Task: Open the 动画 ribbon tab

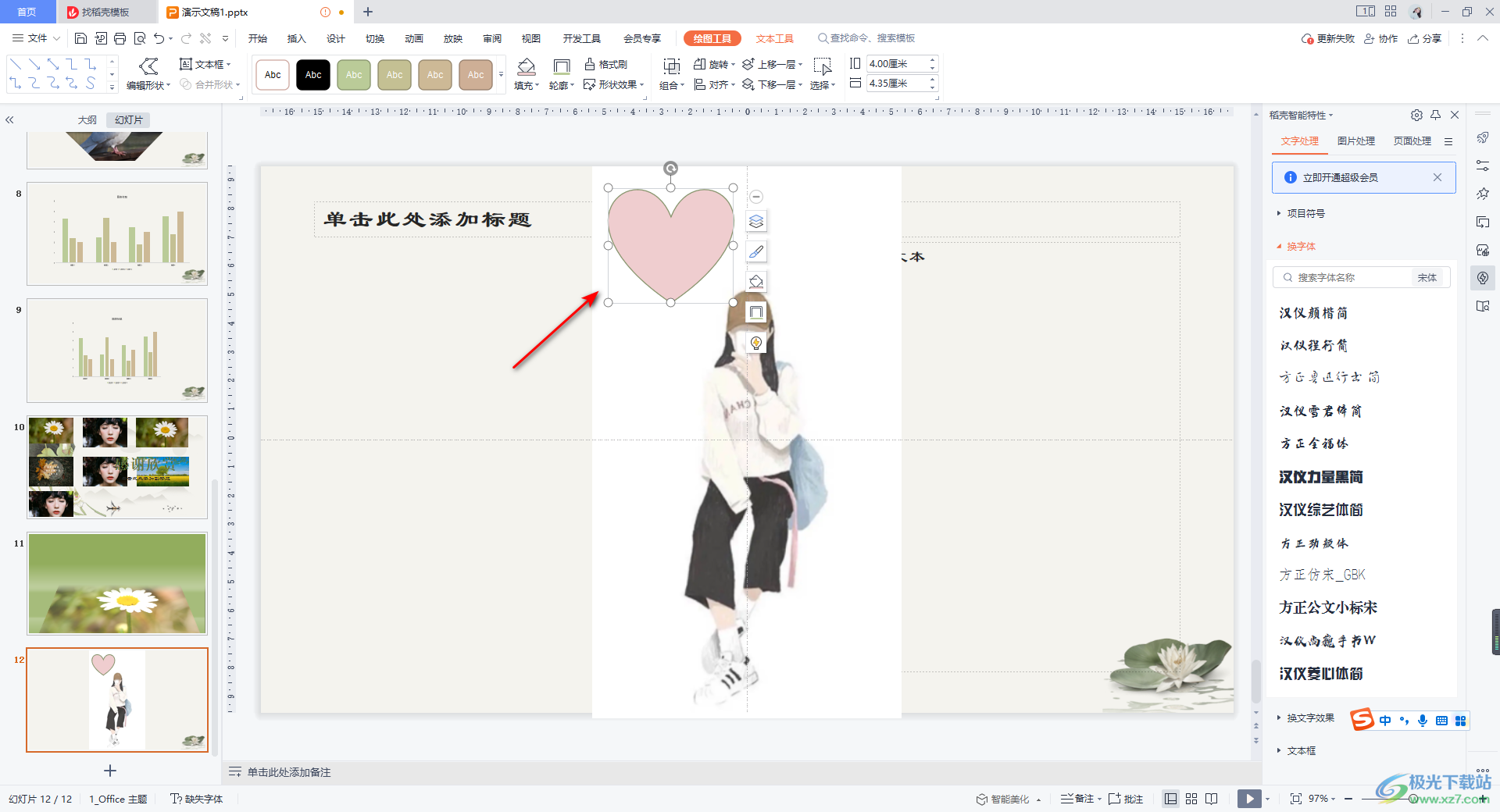Action: pyautogui.click(x=413, y=38)
